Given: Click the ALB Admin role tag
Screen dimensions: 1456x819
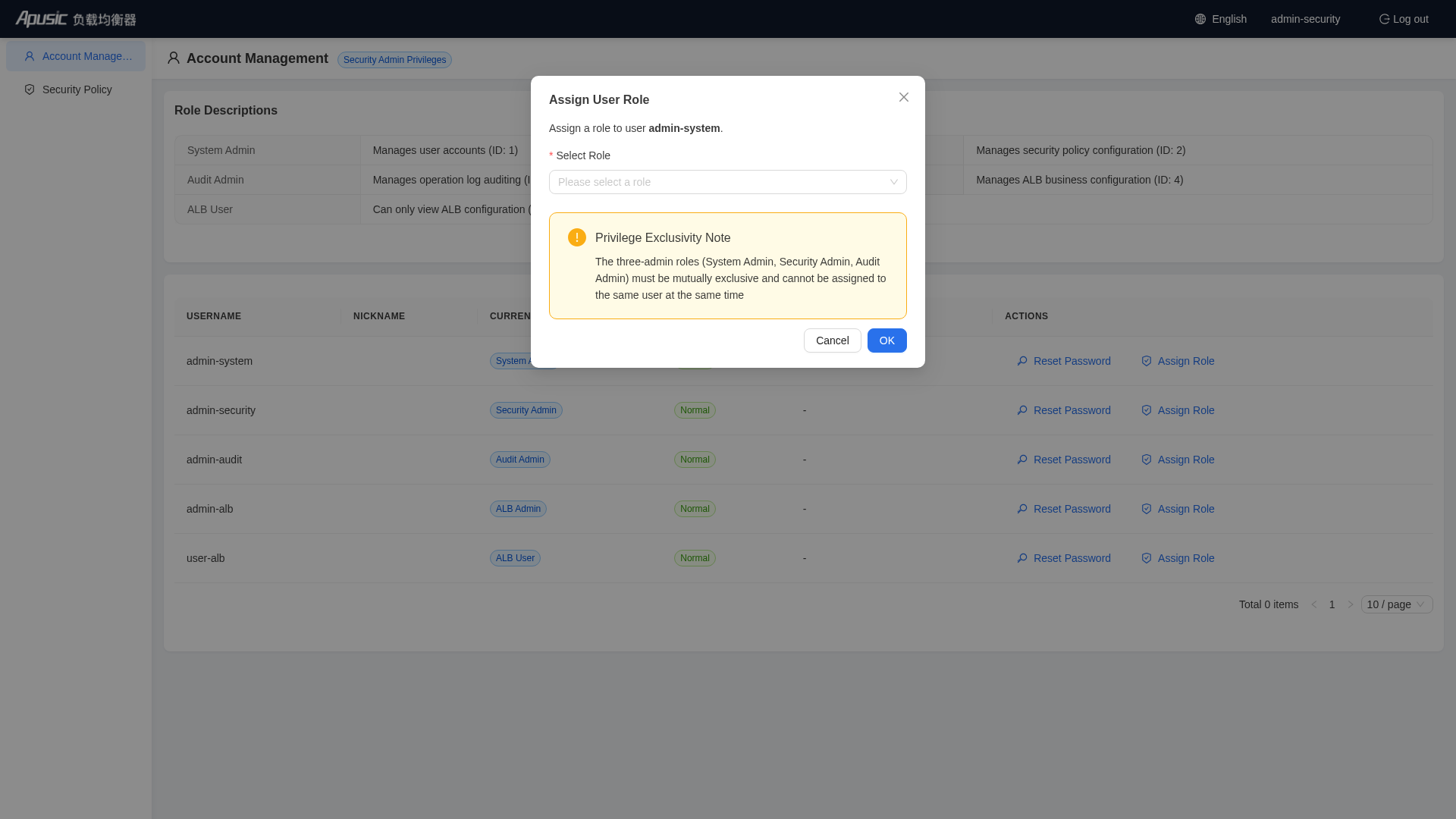Looking at the screenshot, I should tap(518, 509).
